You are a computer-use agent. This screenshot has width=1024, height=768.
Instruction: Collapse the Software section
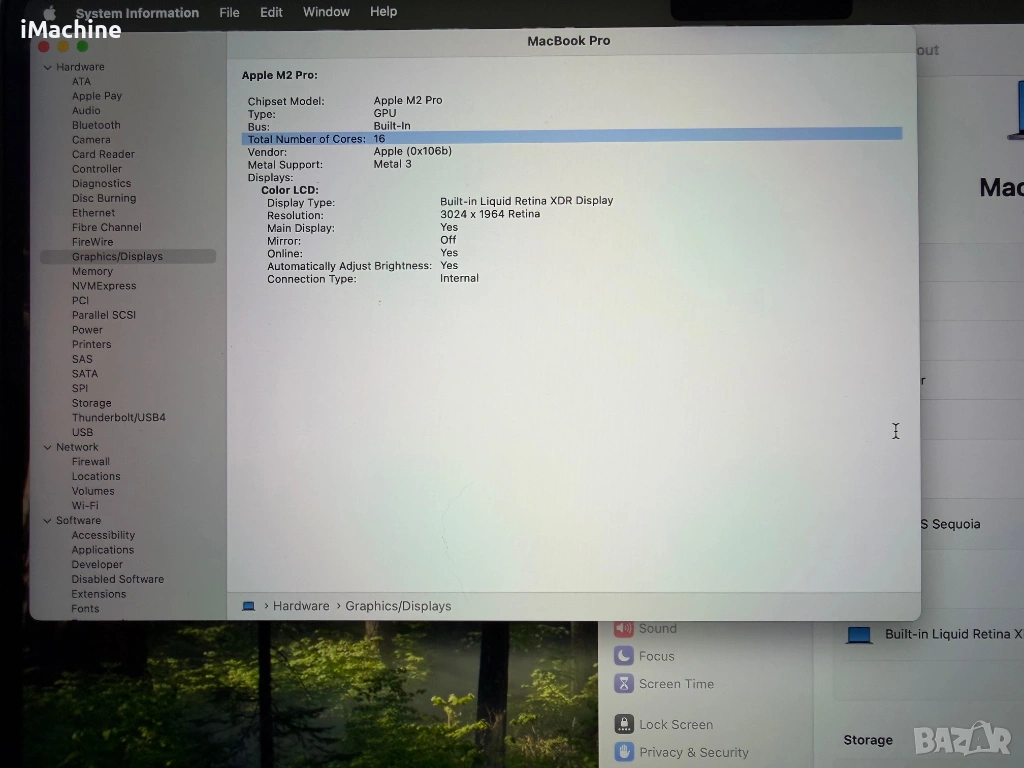47,521
